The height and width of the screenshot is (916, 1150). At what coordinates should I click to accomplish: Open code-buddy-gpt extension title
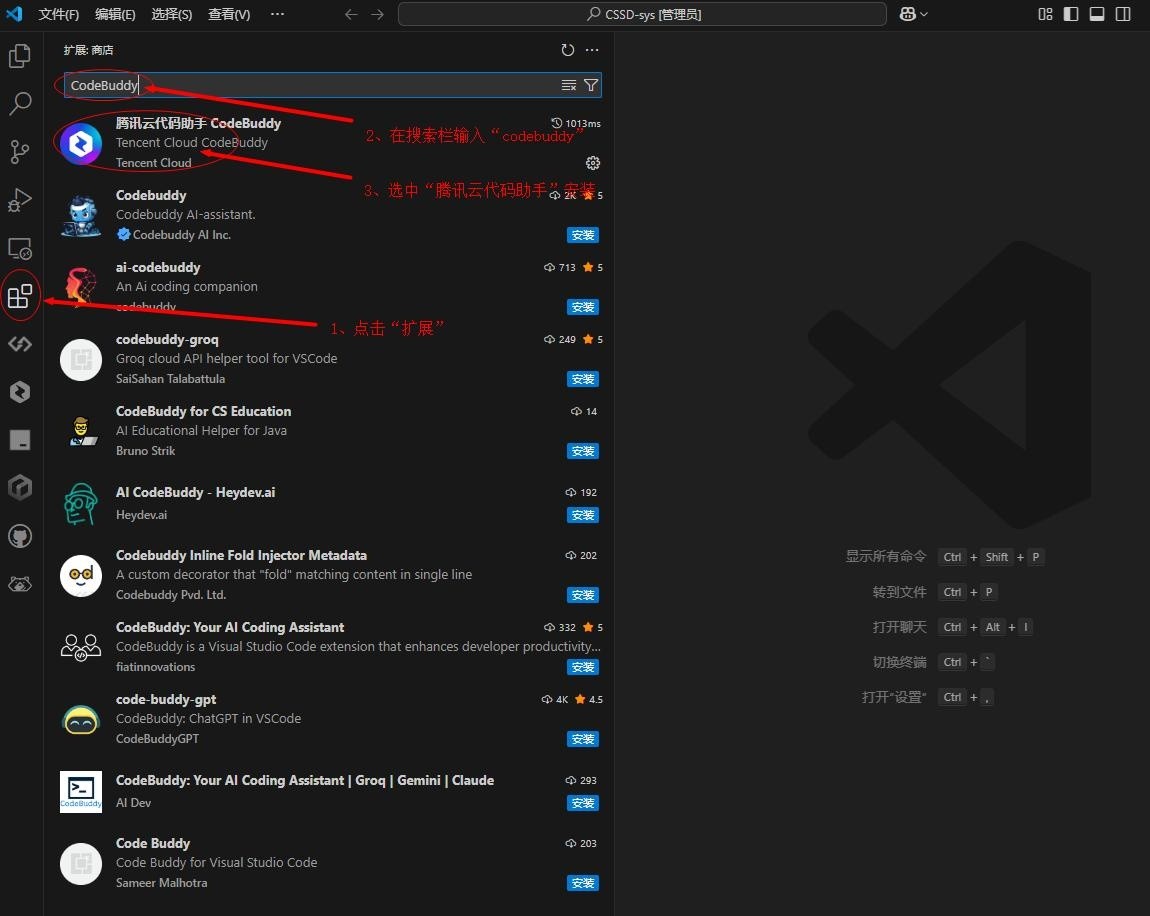tap(166, 699)
